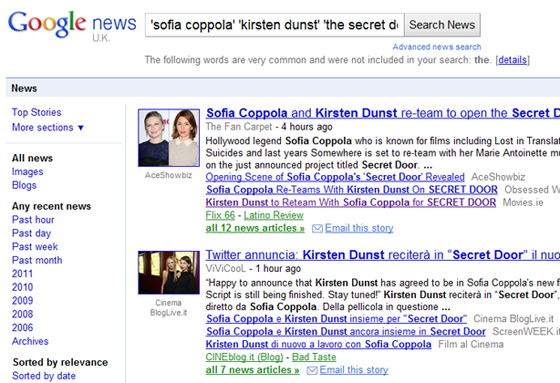Screen dimensions: 560x383
Task: Click the Cinema BlogLive.it thumbnail image
Action: (x=169, y=273)
